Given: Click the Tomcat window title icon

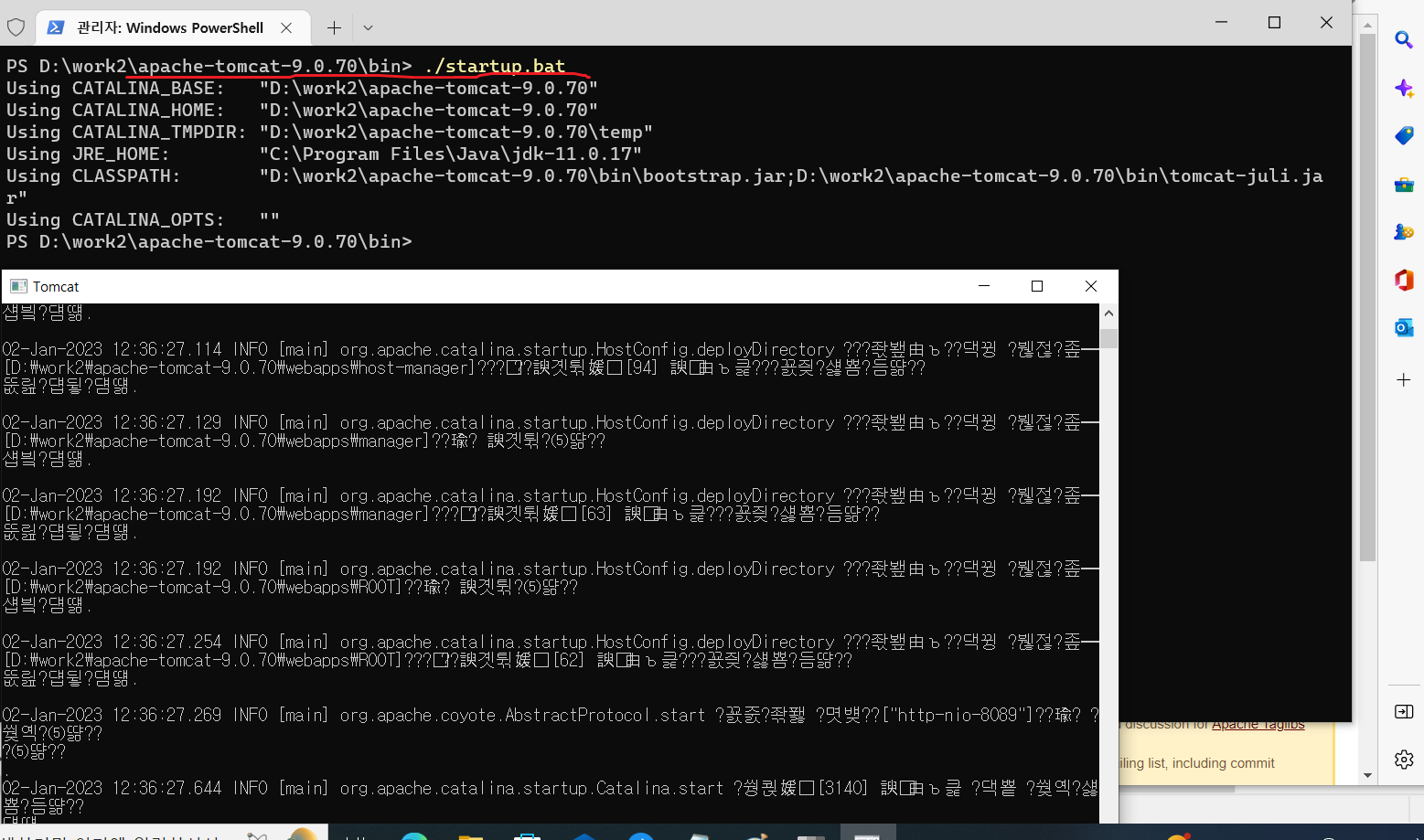Looking at the screenshot, I should (x=18, y=286).
